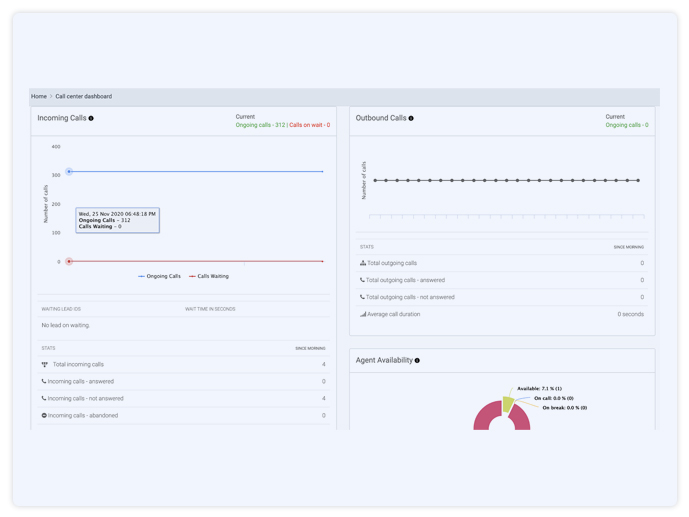Click the Total outgoing calls icon

(x=362, y=263)
